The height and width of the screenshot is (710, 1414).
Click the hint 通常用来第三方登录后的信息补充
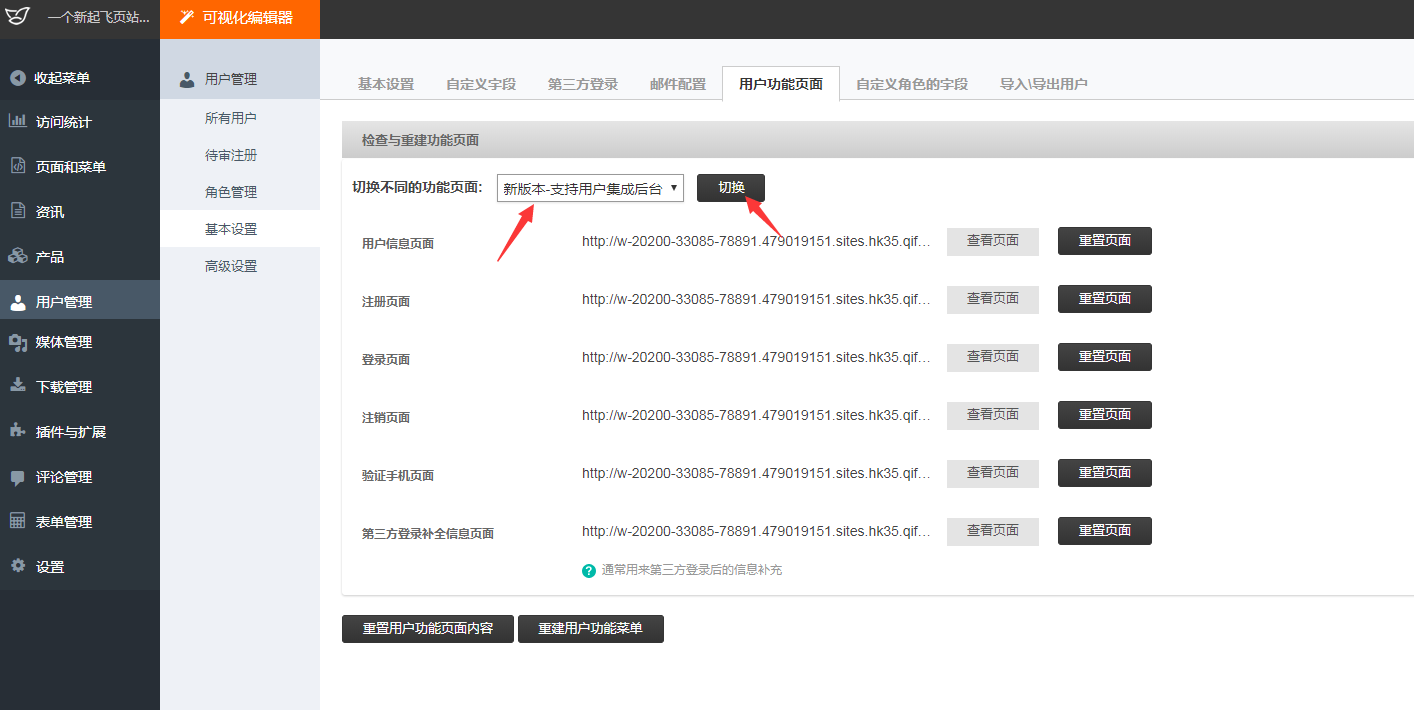tap(691, 570)
